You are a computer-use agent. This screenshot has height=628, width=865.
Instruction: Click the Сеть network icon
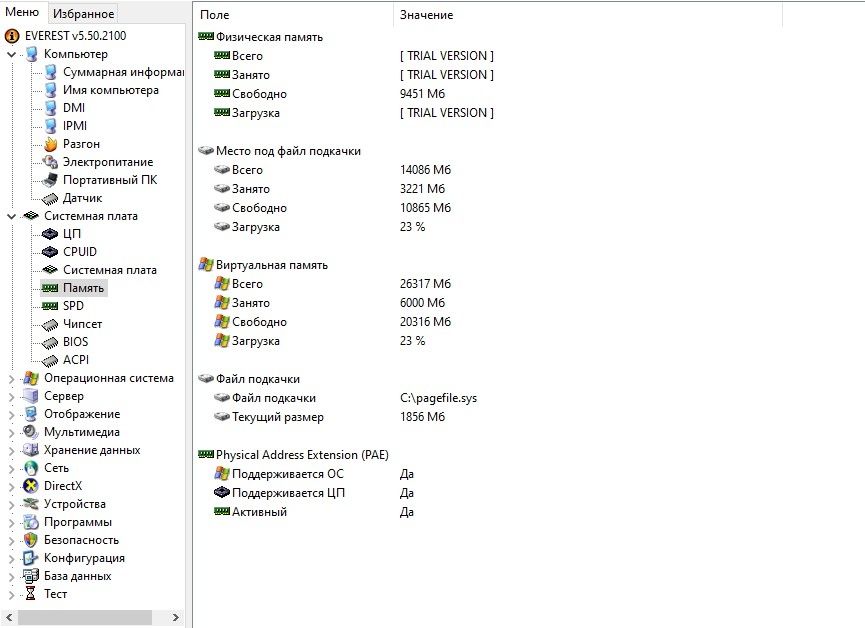click(31, 469)
